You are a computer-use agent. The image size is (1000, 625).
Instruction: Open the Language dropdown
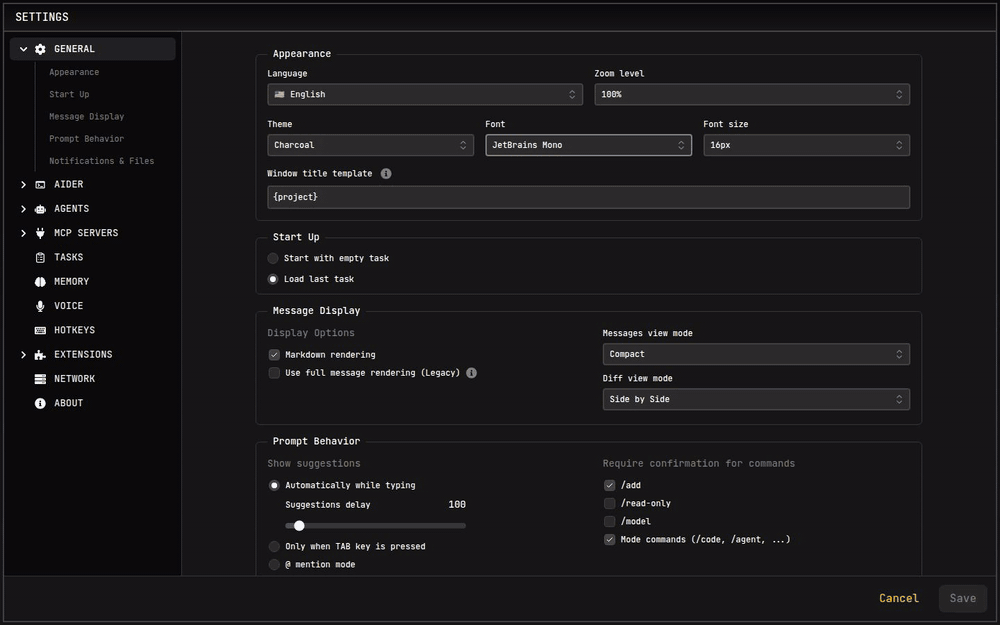(x=425, y=94)
